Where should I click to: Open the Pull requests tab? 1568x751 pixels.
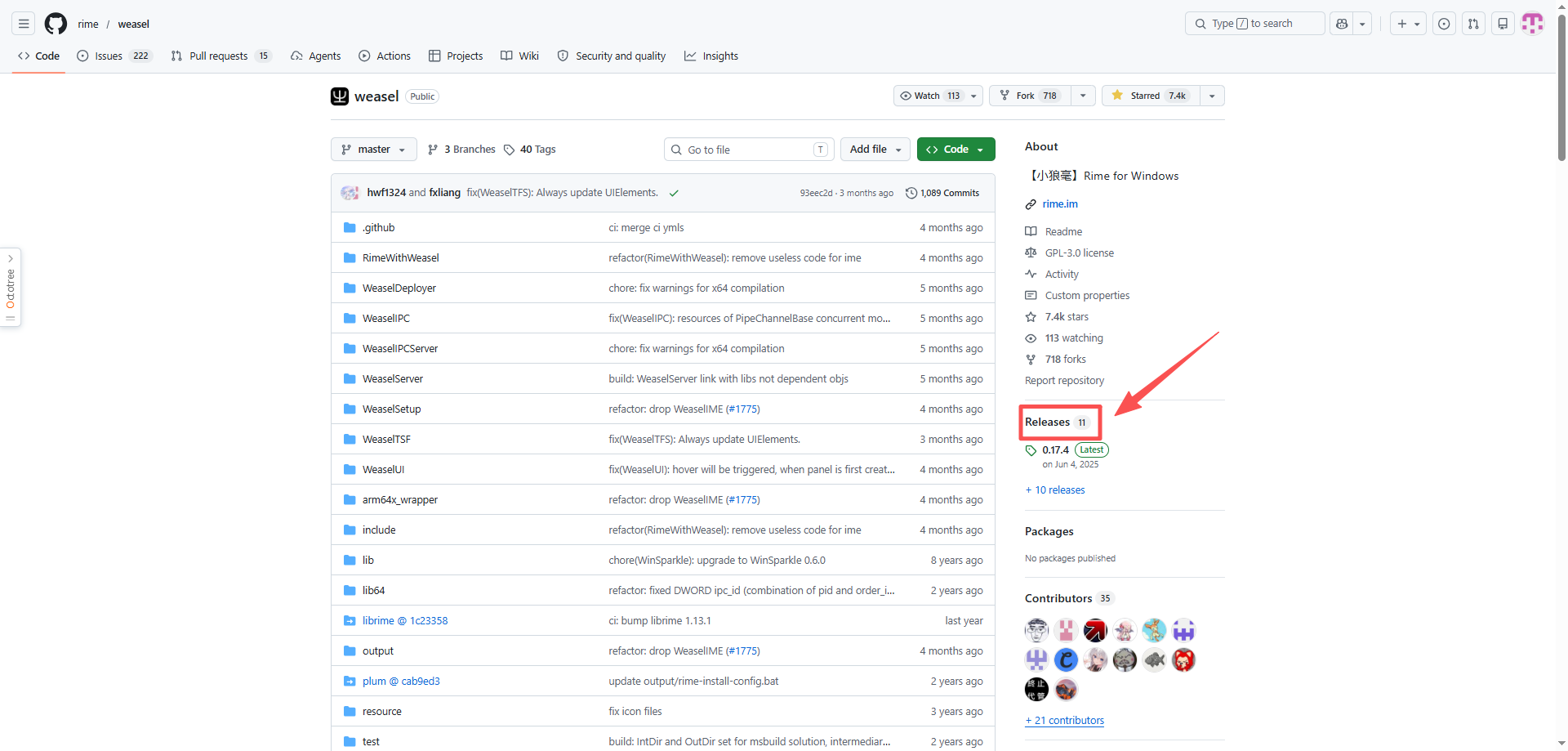(220, 56)
